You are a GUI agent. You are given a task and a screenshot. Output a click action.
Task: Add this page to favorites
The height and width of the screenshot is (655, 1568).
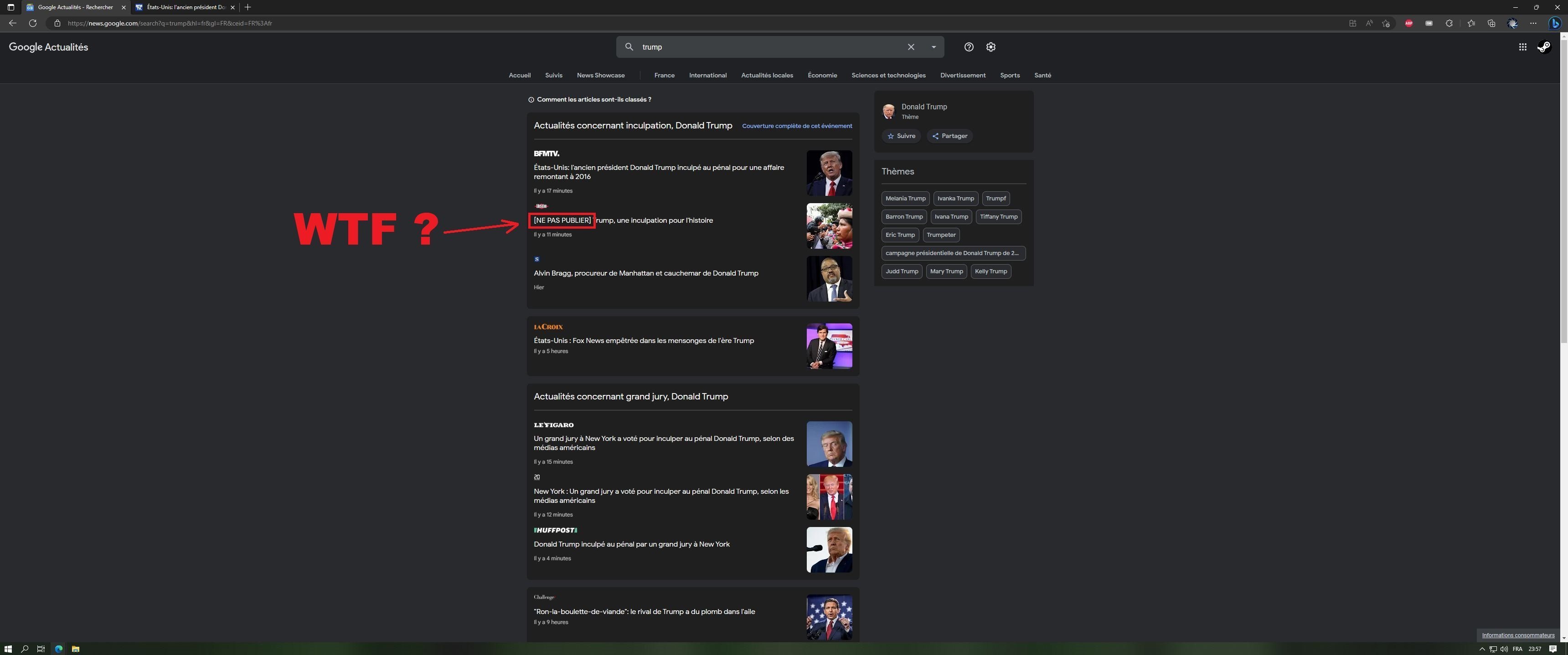pyautogui.click(x=1386, y=23)
